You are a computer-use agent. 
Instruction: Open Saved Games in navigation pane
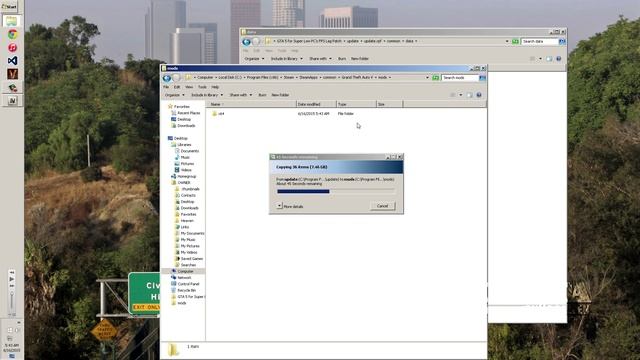coord(189,259)
